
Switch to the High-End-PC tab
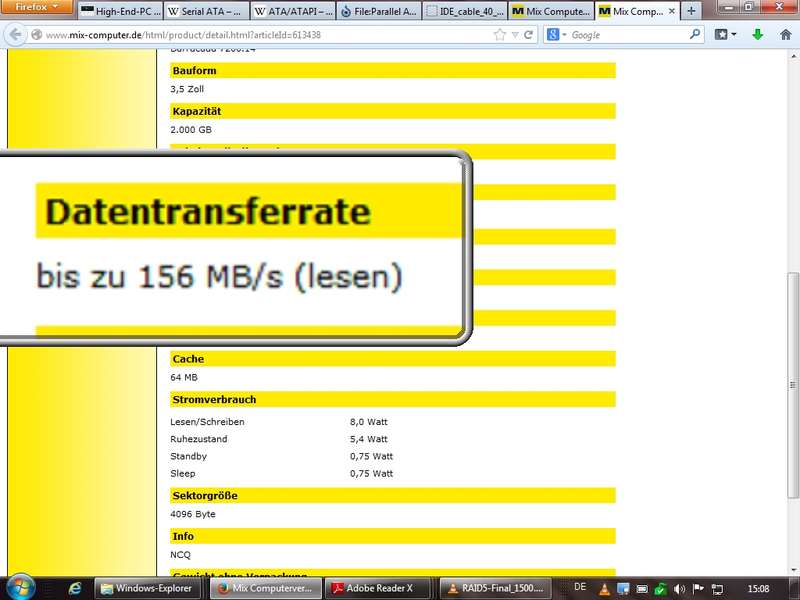(120, 11)
